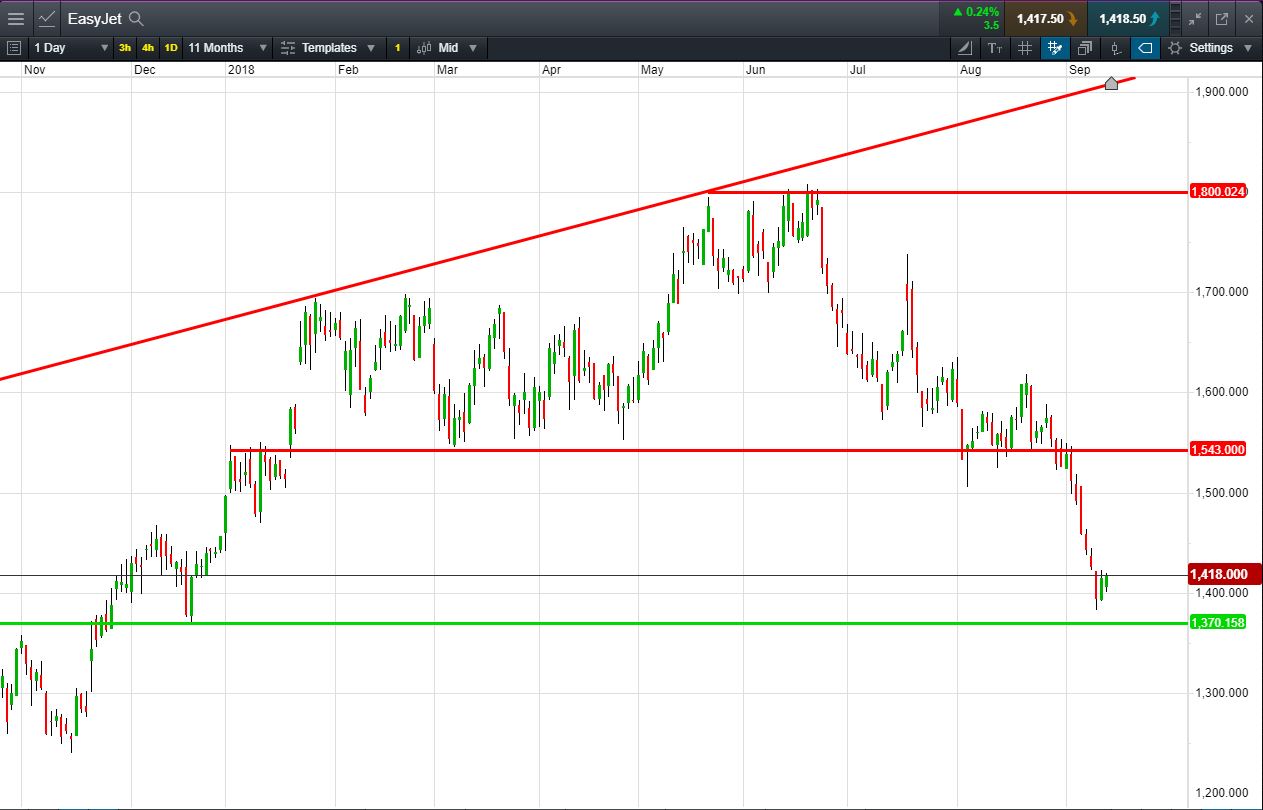This screenshot has height=810, width=1263.
Task: Click the grey trendline end handle near Sep
Action: (x=1111, y=83)
